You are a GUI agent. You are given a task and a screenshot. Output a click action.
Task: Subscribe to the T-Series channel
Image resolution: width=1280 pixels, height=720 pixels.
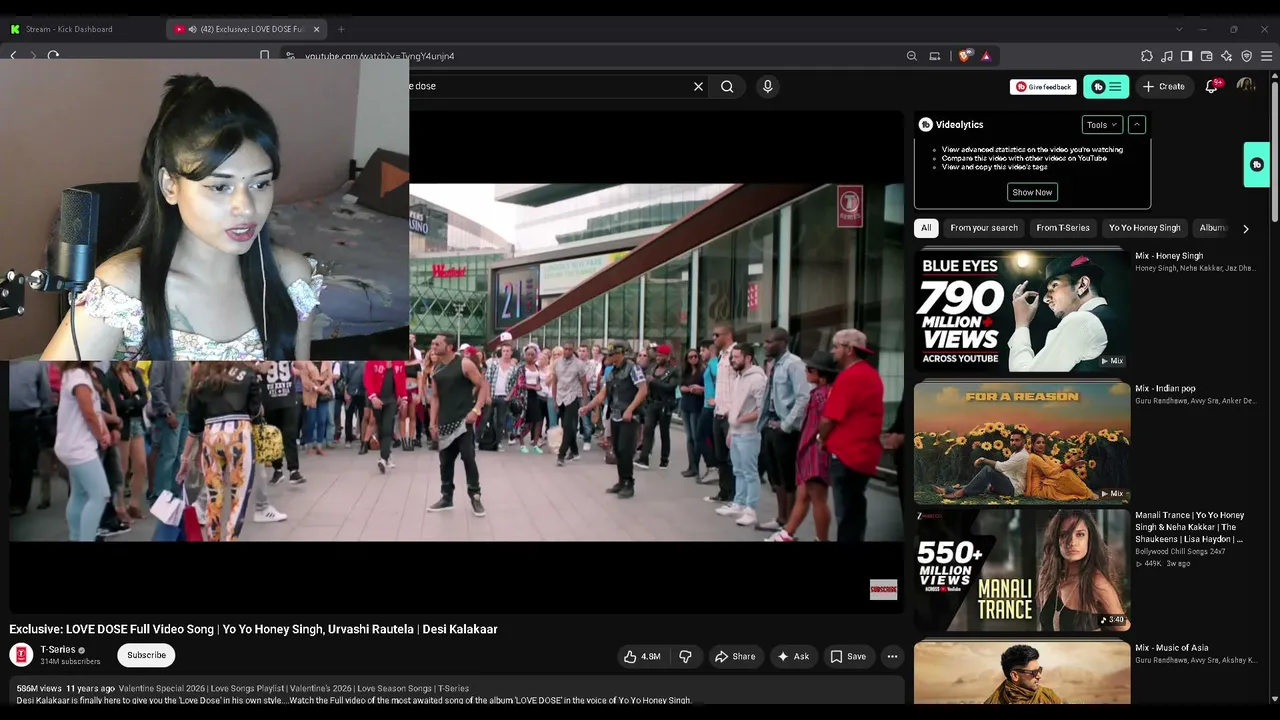coord(146,655)
